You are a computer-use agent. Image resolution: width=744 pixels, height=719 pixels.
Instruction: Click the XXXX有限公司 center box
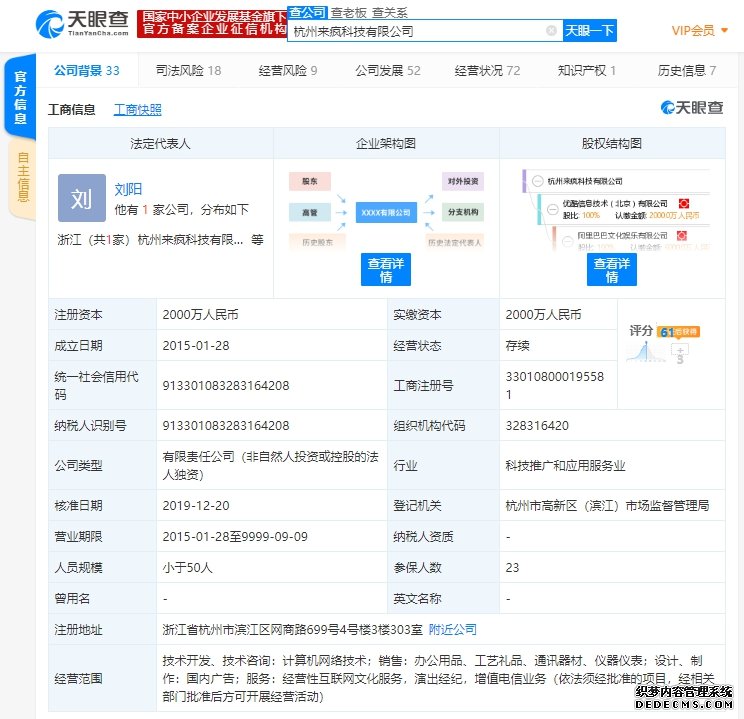[x=386, y=212]
